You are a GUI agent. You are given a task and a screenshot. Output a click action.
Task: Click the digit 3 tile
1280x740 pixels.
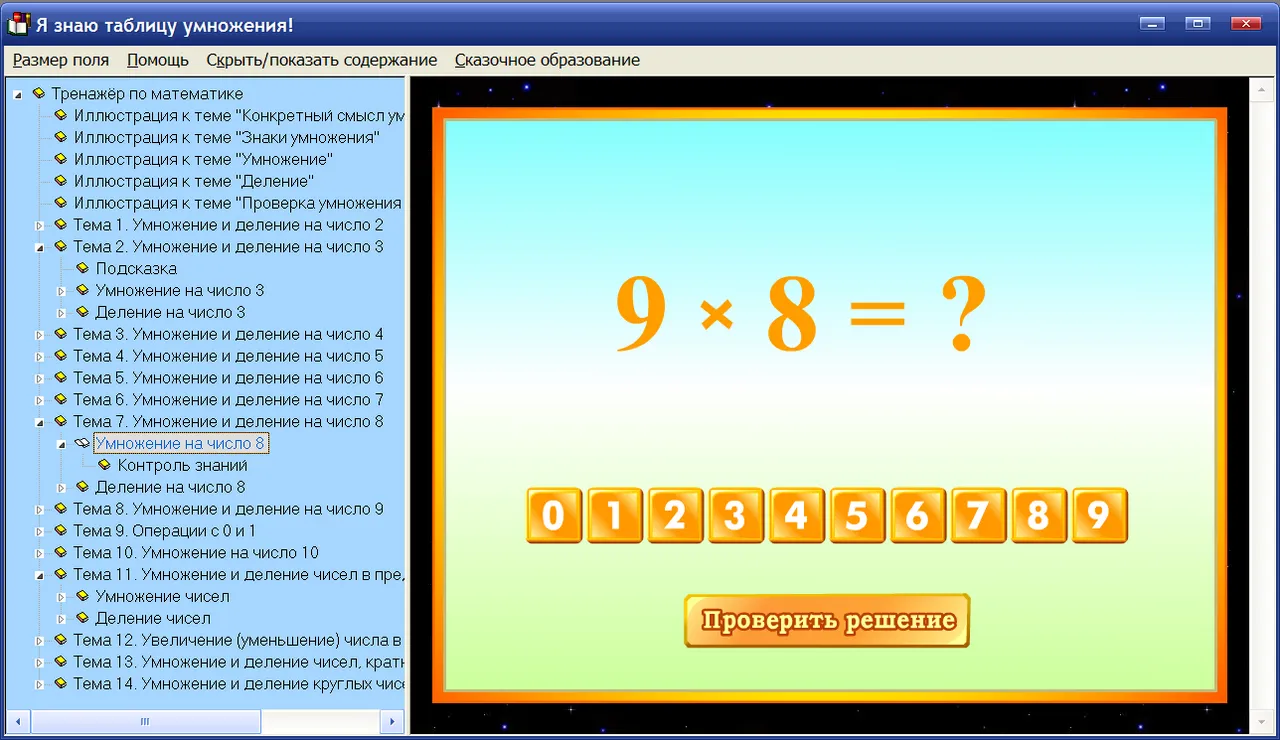736,515
